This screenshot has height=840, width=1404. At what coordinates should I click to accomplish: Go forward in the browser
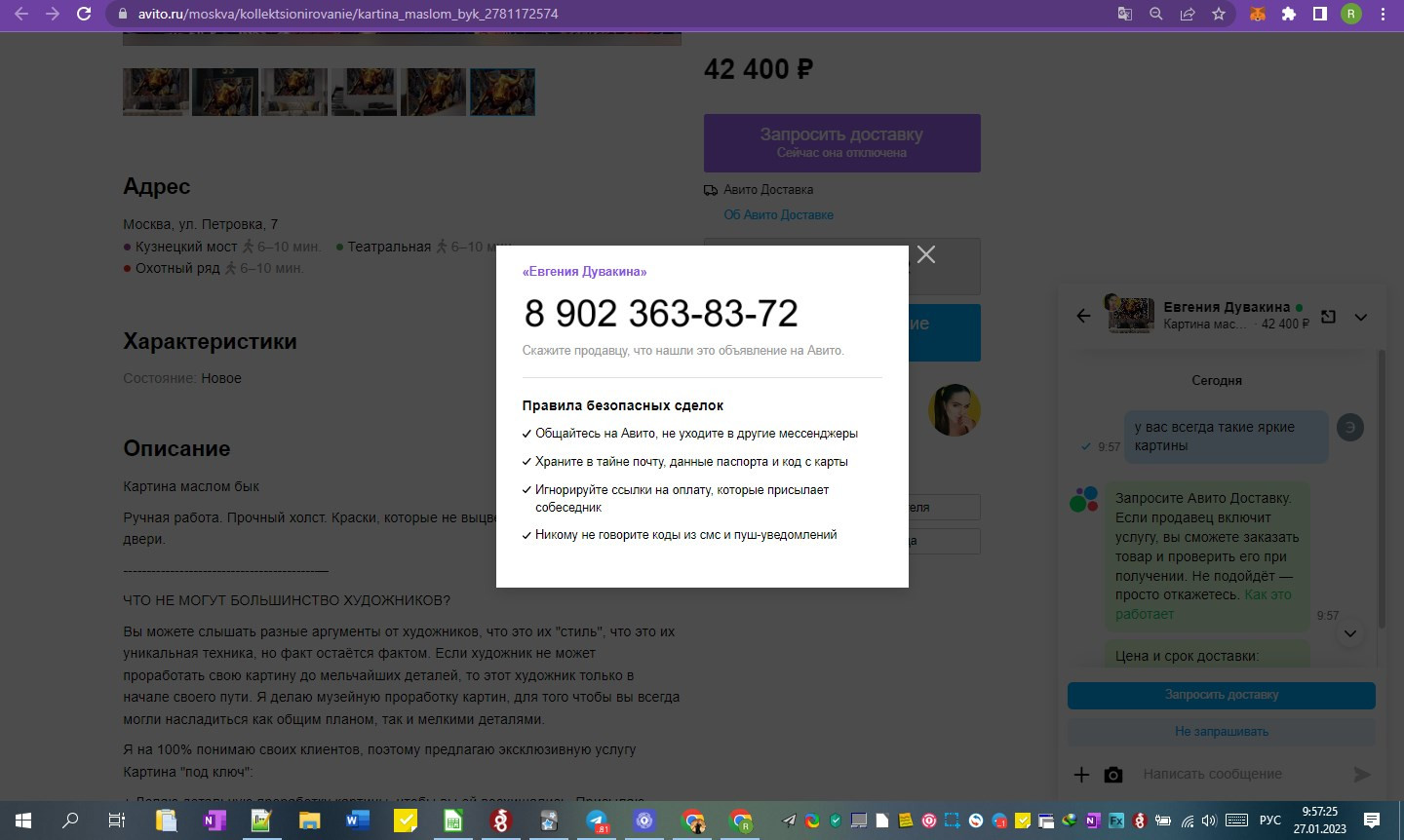pos(53,14)
